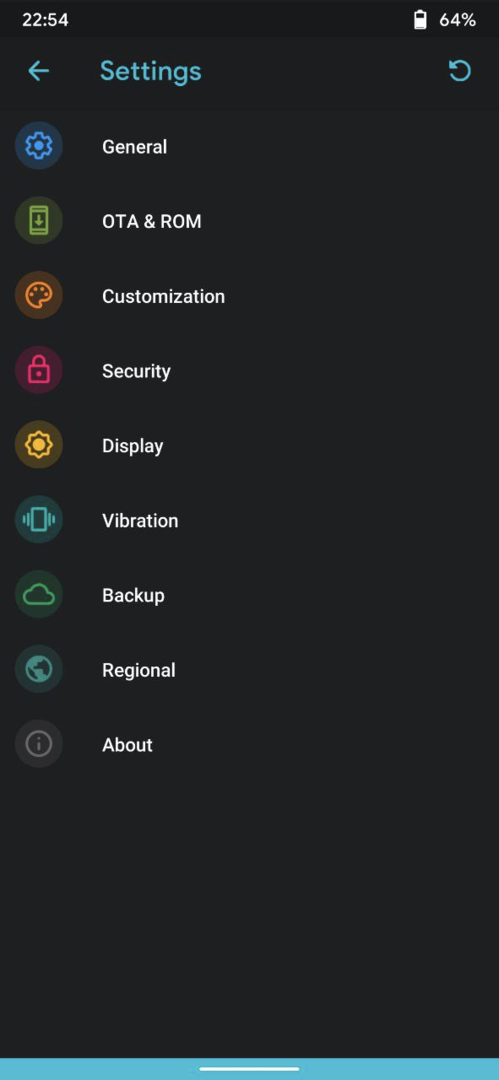
Task: Open OTA & ROM settings
Action: coord(250,221)
